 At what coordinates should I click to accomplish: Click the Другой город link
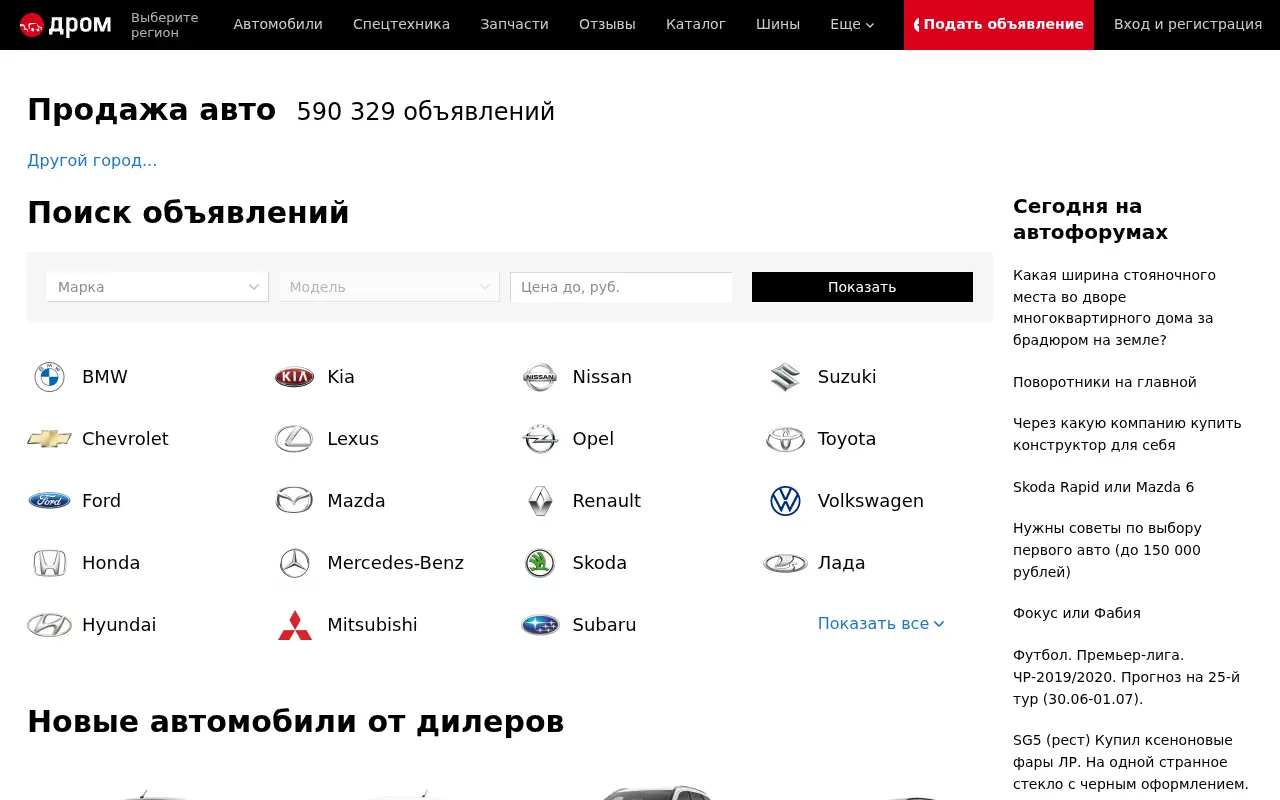tap(92, 161)
